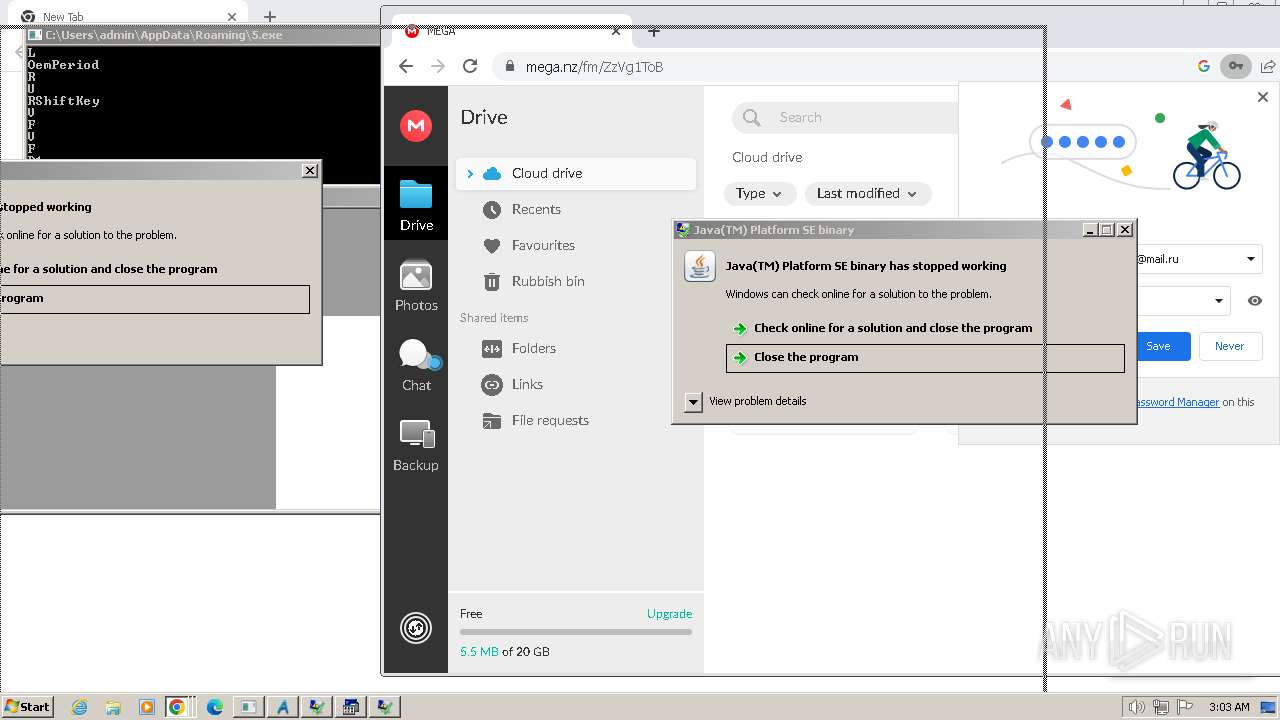
Task: Click the password key icon in address bar
Action: pyautogui.click(x=1236, y=66)
